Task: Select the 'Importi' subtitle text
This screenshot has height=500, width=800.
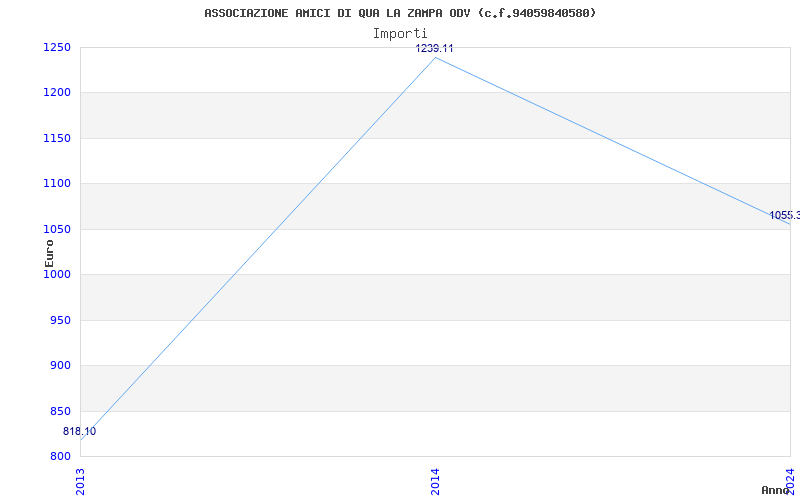Action: [400, 34]
